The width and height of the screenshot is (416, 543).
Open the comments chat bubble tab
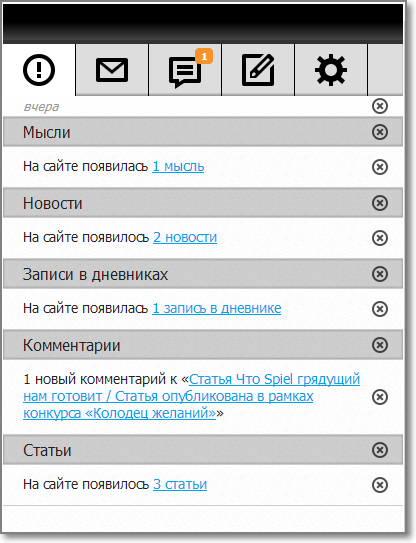[185, 70]
